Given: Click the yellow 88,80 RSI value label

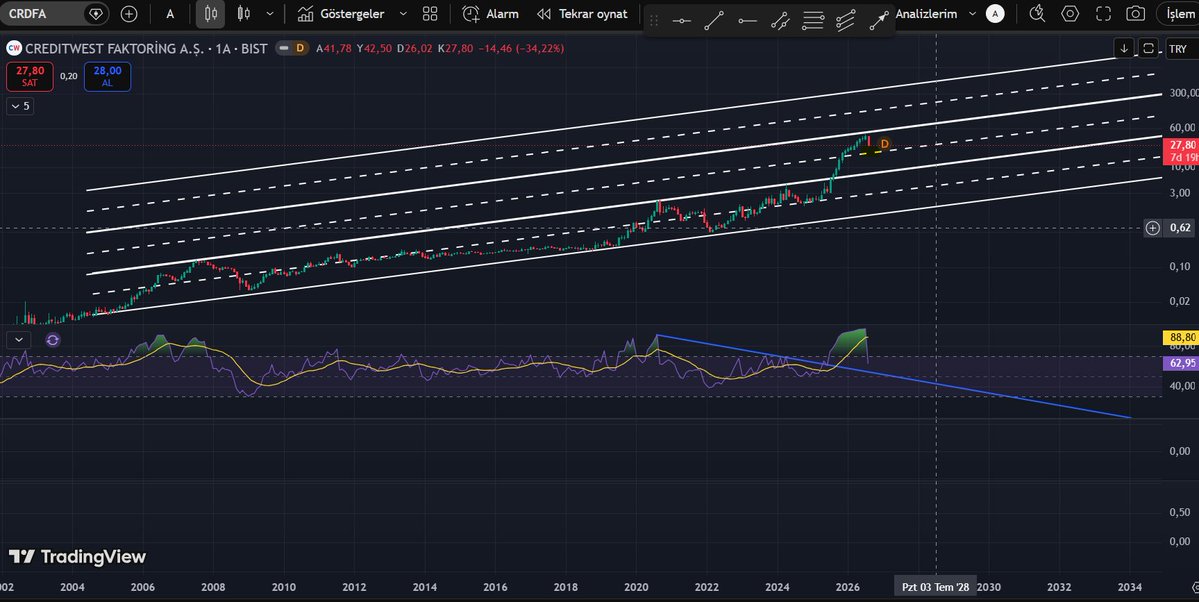Looking at the screenshot, I should [1181, 337].
